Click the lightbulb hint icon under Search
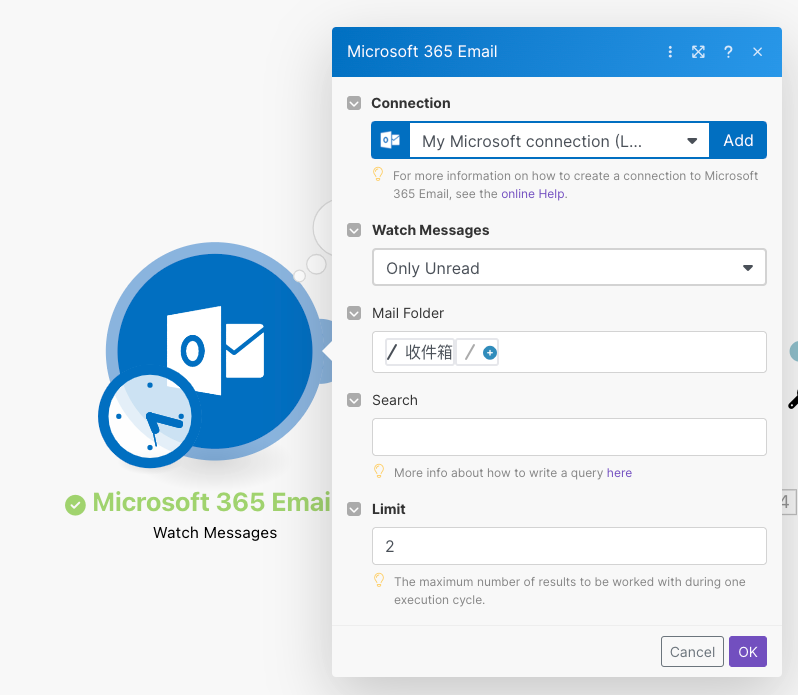Viewport: 798px width, 695px height. (379, 471)
